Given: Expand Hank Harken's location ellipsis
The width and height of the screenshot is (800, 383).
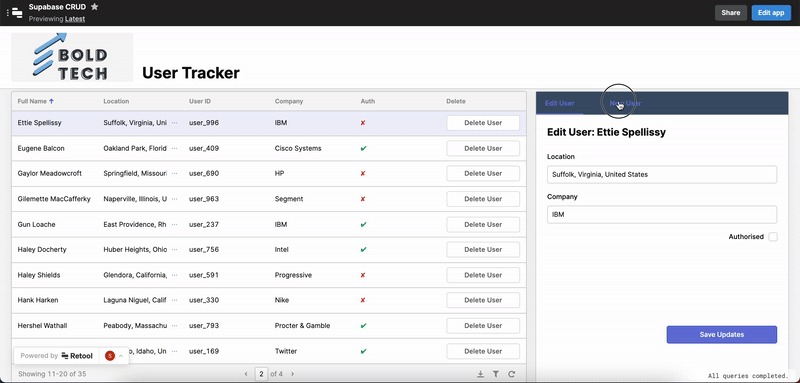Looking at the screenshot, I should point(174,300).
